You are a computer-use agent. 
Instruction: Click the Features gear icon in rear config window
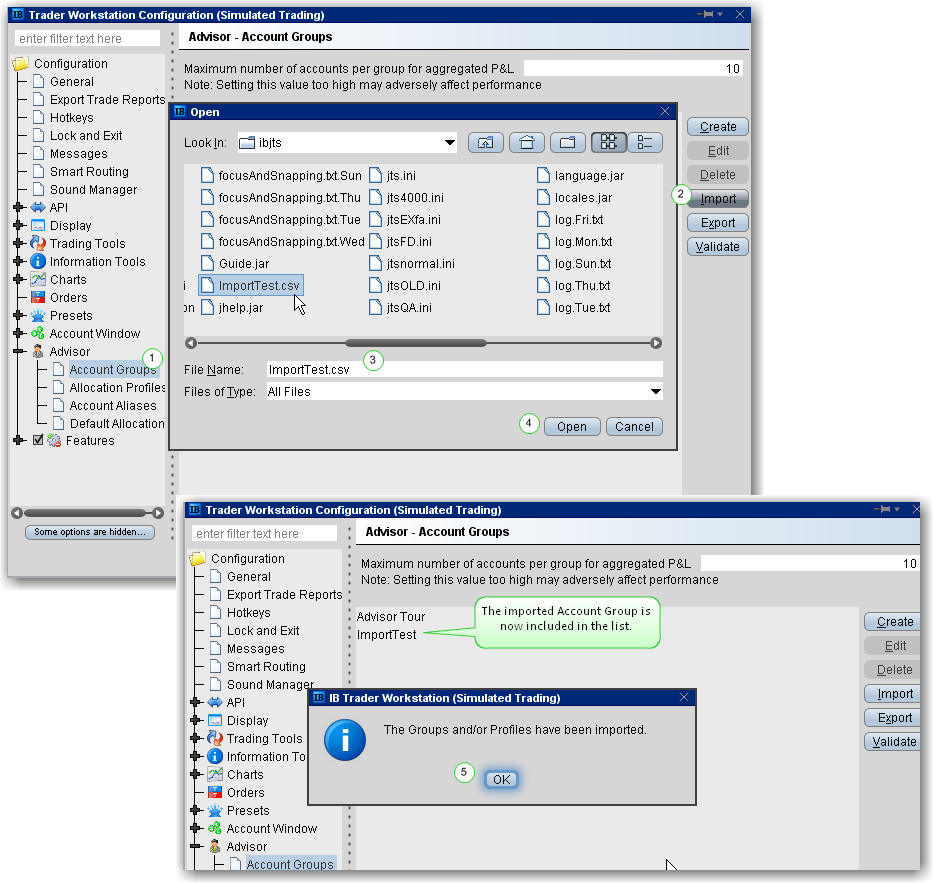(x=54, y=440)
